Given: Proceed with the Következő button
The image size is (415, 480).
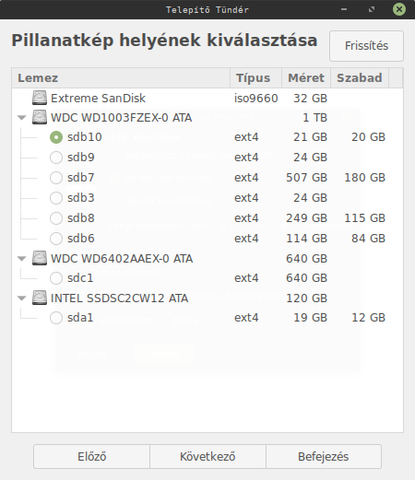Looking at the screenshot, I should click(208, 456).
